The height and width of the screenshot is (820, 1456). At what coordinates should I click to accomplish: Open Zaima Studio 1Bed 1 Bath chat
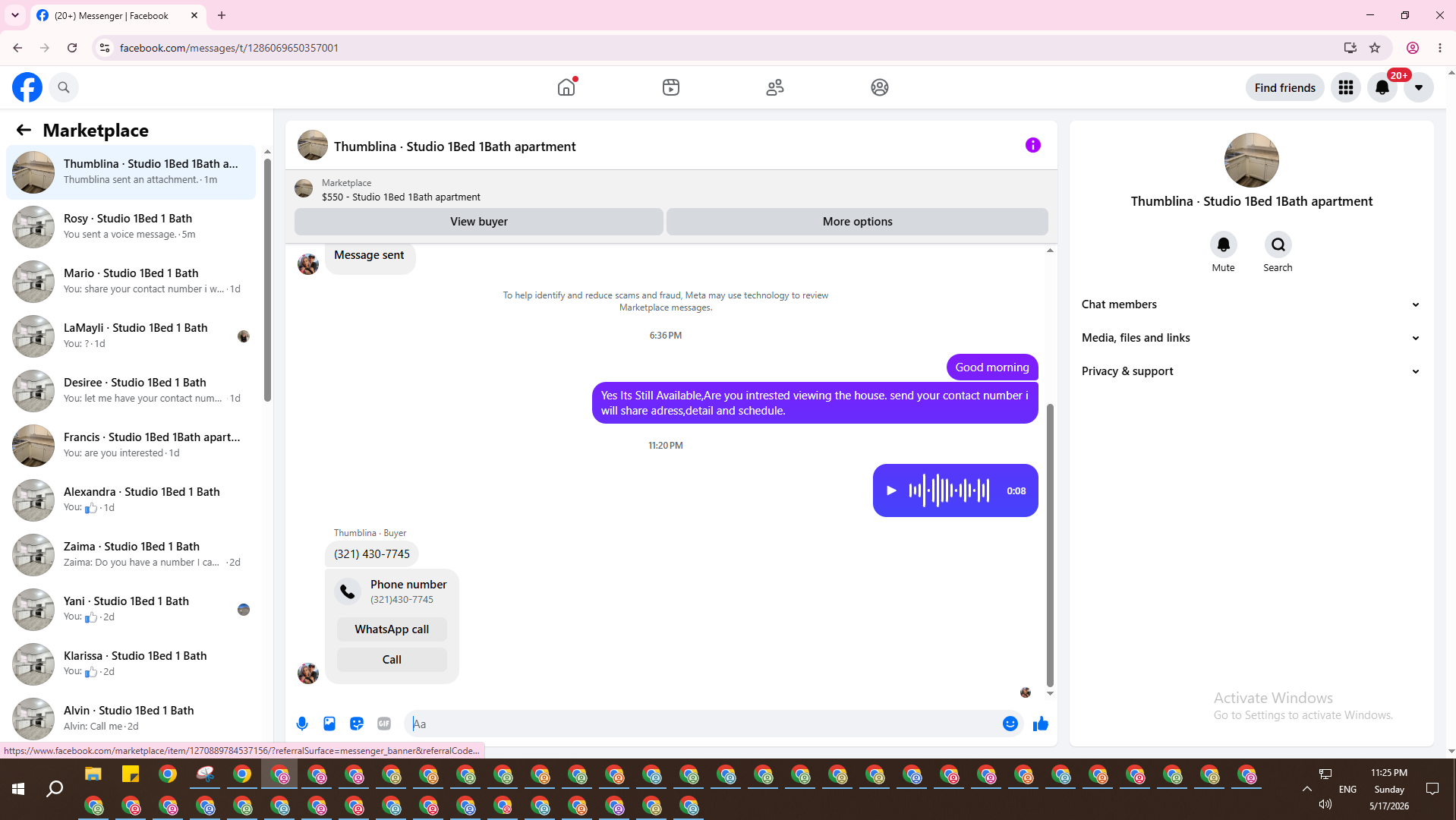[x=131, y=554]
